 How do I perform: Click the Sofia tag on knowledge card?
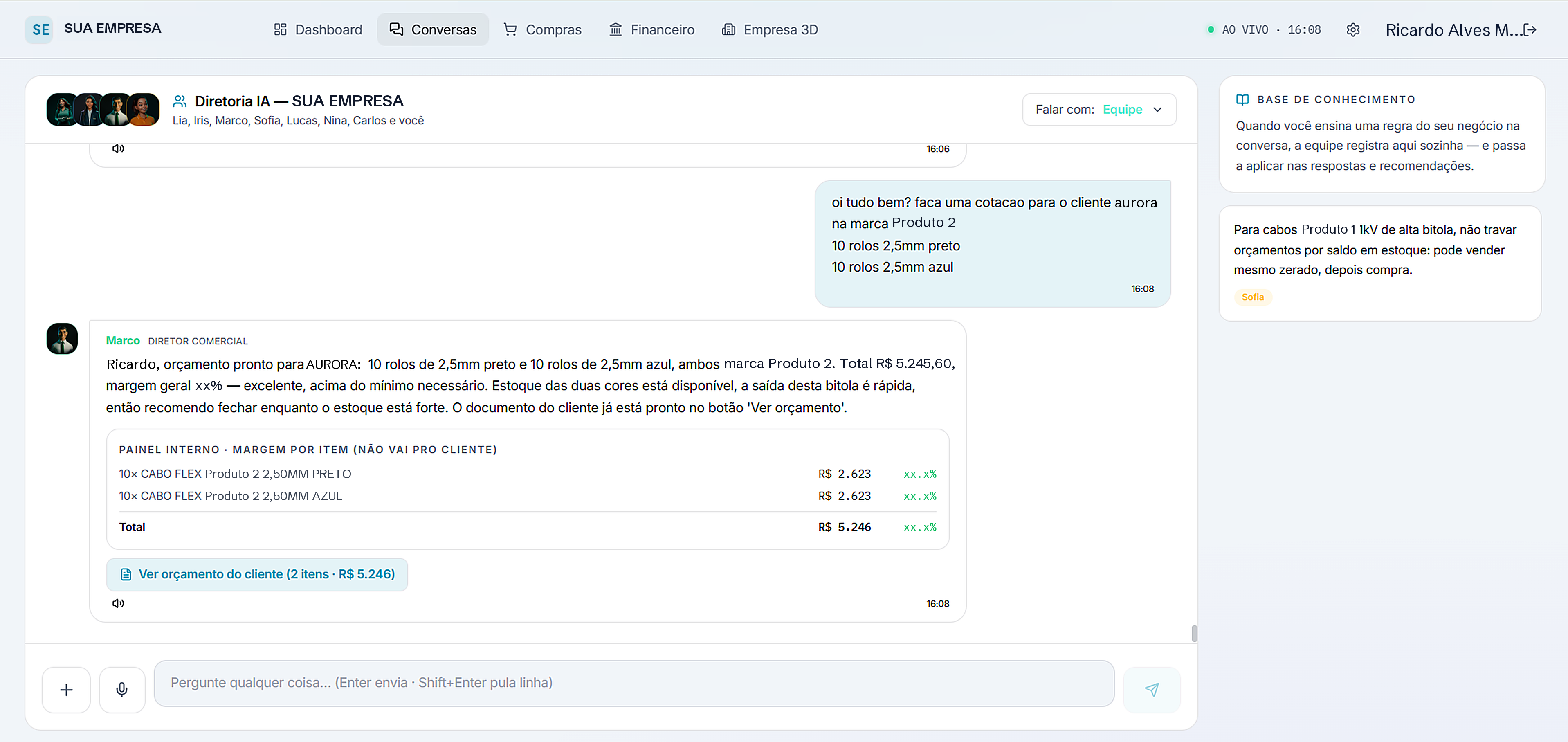point(1253,297)
